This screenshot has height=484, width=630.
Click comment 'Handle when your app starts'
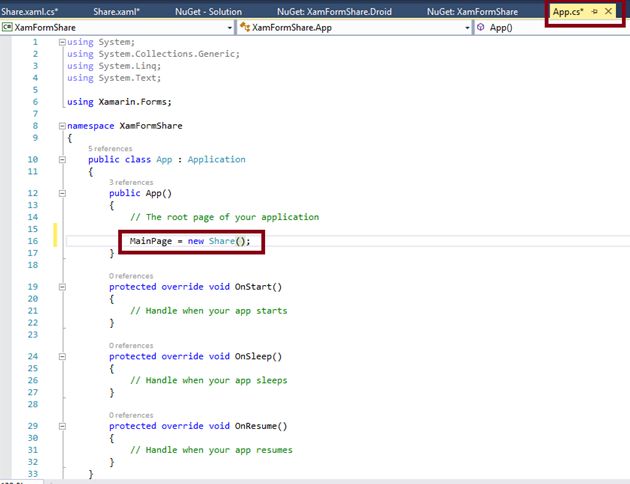(x=209, y=311)
